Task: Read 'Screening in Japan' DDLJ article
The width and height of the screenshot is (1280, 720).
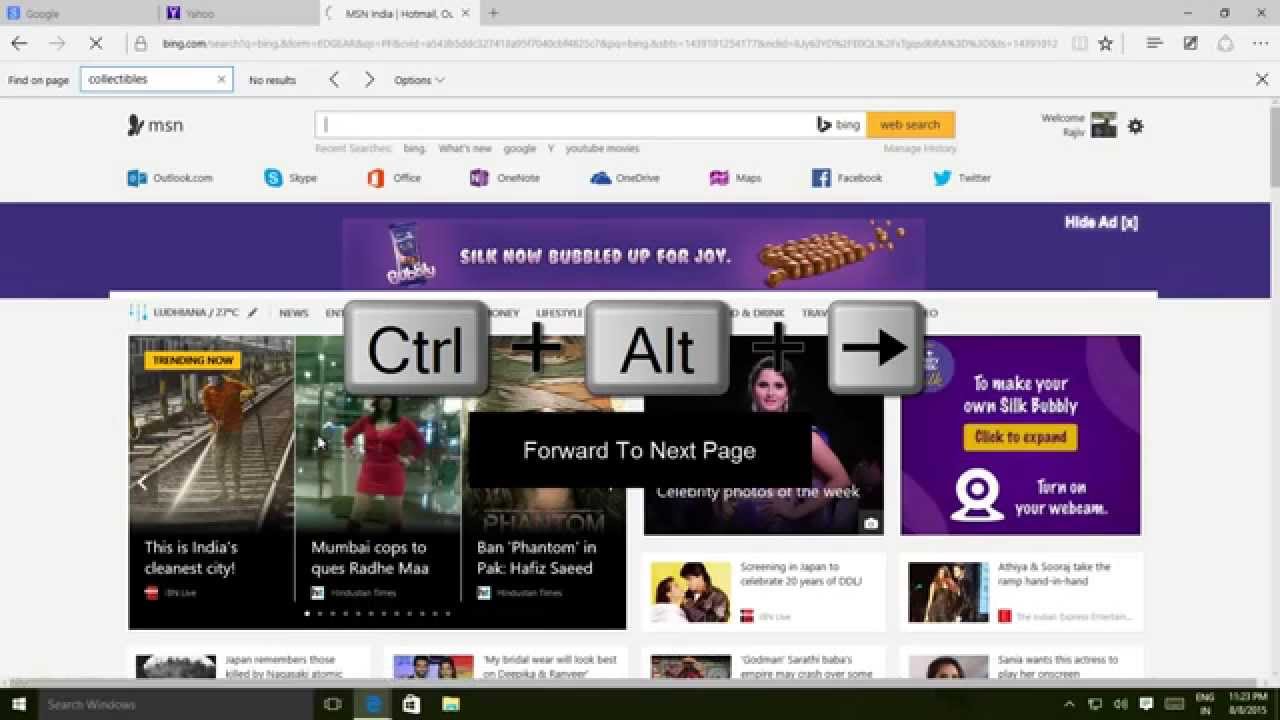Action: tap(764, 591)
